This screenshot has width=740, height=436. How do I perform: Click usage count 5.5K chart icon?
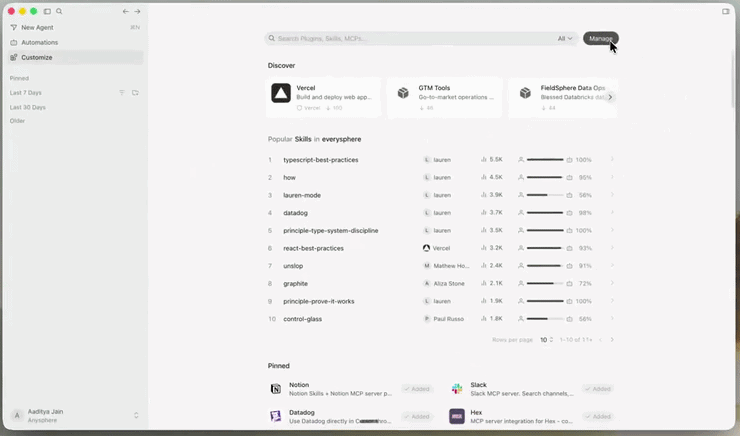click(x=484, y=159)
